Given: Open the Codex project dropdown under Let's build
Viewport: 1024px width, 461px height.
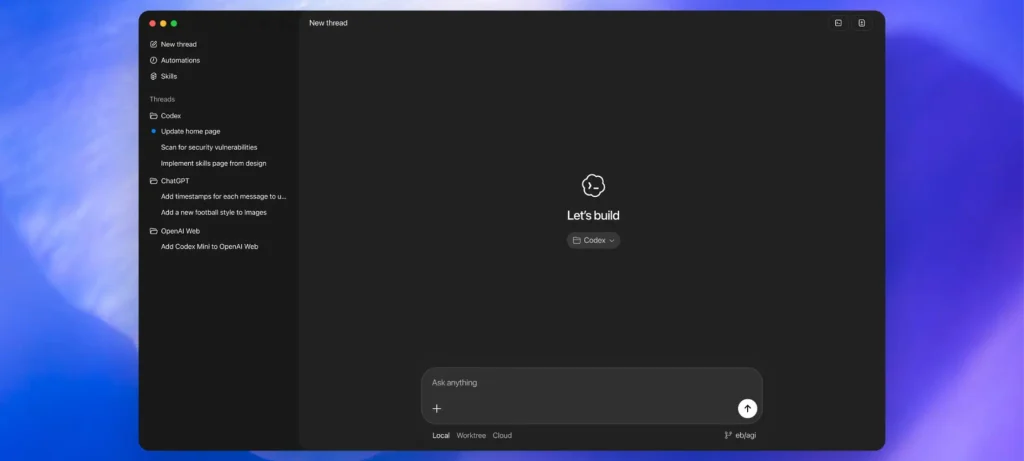Looking at the screenshot, I should pyautogui.click(x=594, y=240).
